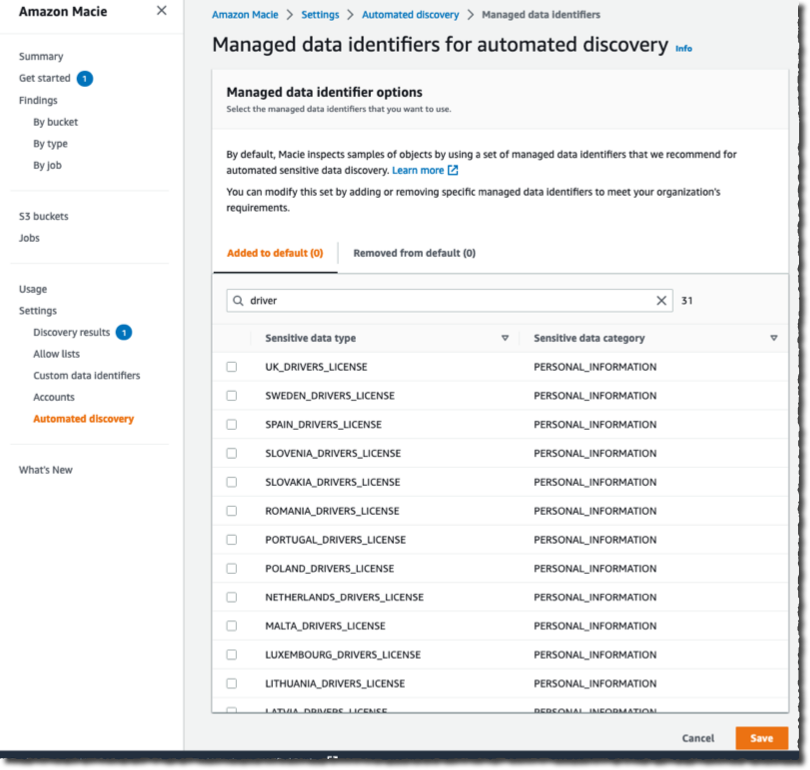The image size is (810, 770).
Task: Check the PORTUGAL_DRIVERS_LICENSE checkbox
Action: coord(232,540)
